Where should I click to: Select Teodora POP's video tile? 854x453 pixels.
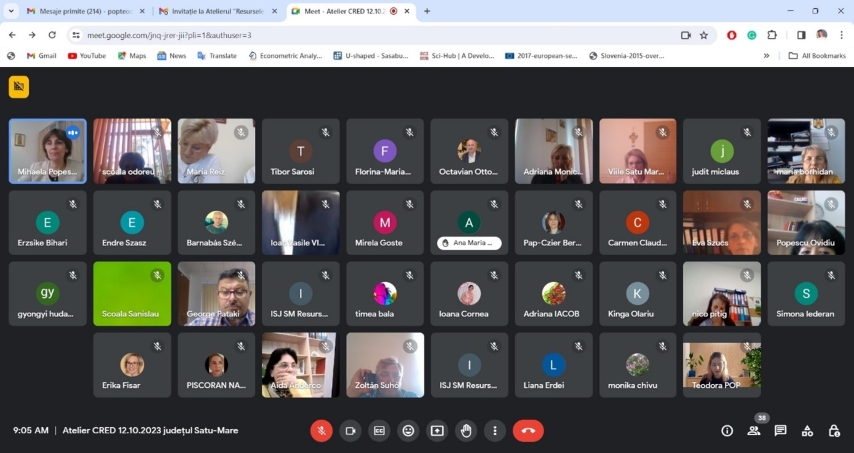click(x=722, y=365)
